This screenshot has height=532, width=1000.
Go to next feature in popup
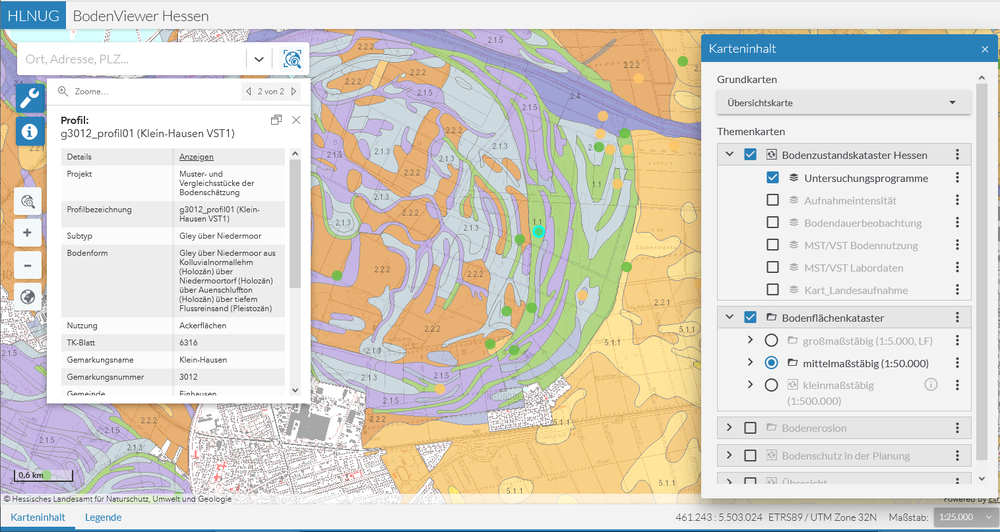tap(292, 91)
